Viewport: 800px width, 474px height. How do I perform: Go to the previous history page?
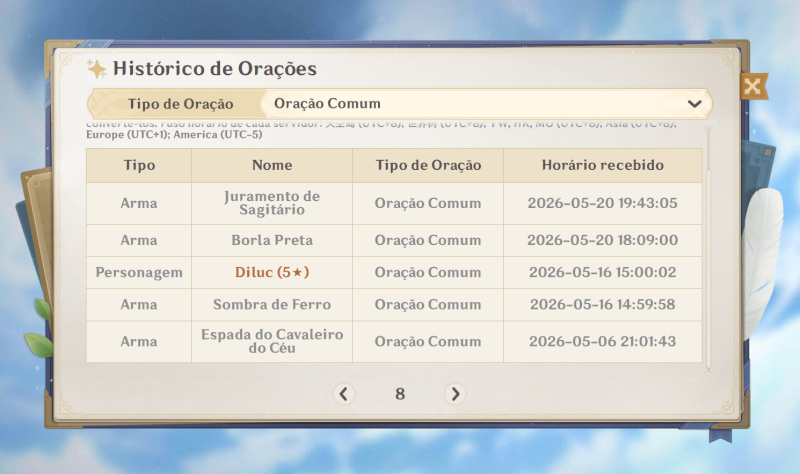pyautogui.click(x=343, y=394)
